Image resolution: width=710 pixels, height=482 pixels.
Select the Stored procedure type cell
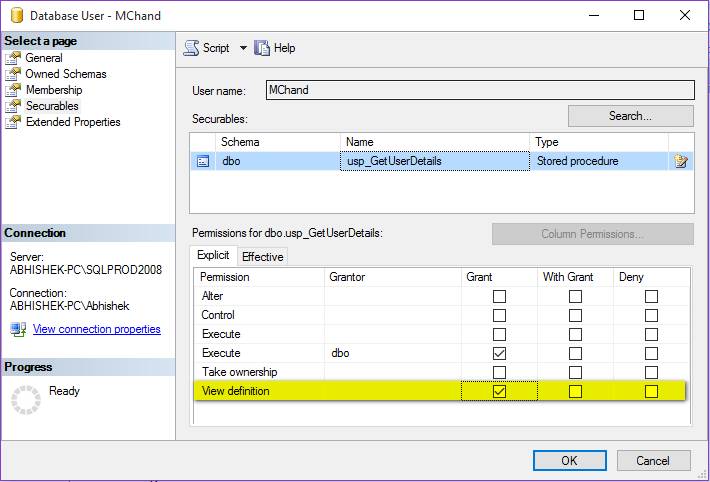pyautogui.click(x=599, y=161)
